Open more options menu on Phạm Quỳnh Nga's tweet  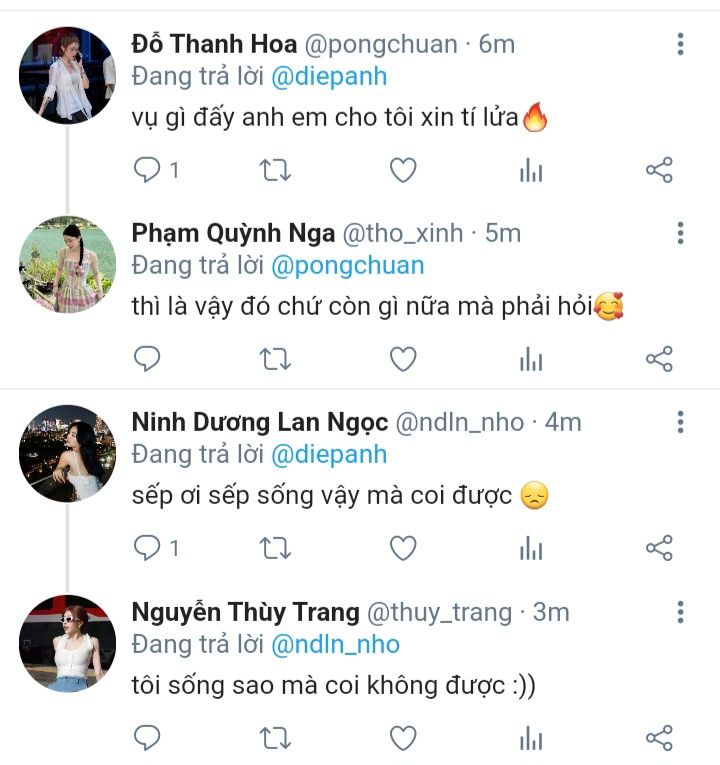[680, 234]
